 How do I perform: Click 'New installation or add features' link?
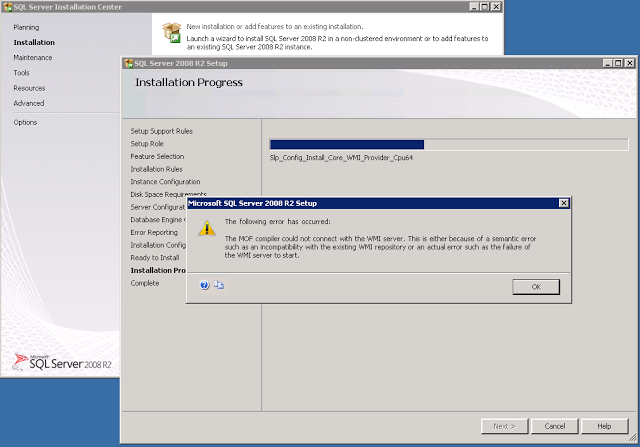(275, 27)
